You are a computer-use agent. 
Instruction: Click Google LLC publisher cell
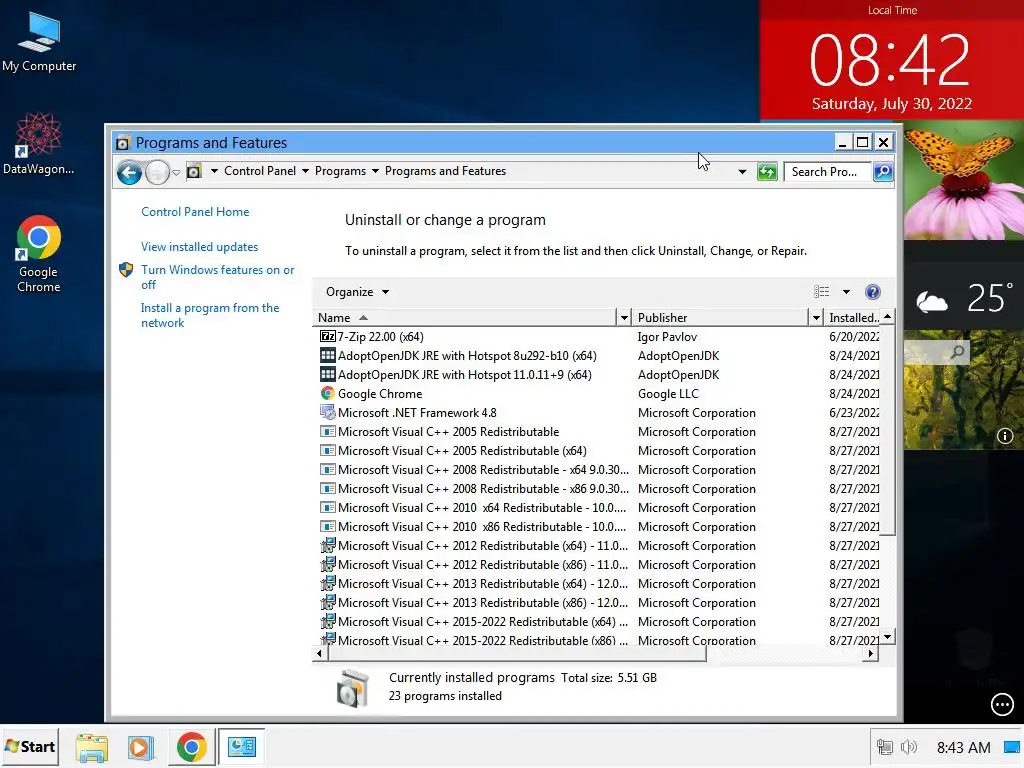[x=668, y=393]
